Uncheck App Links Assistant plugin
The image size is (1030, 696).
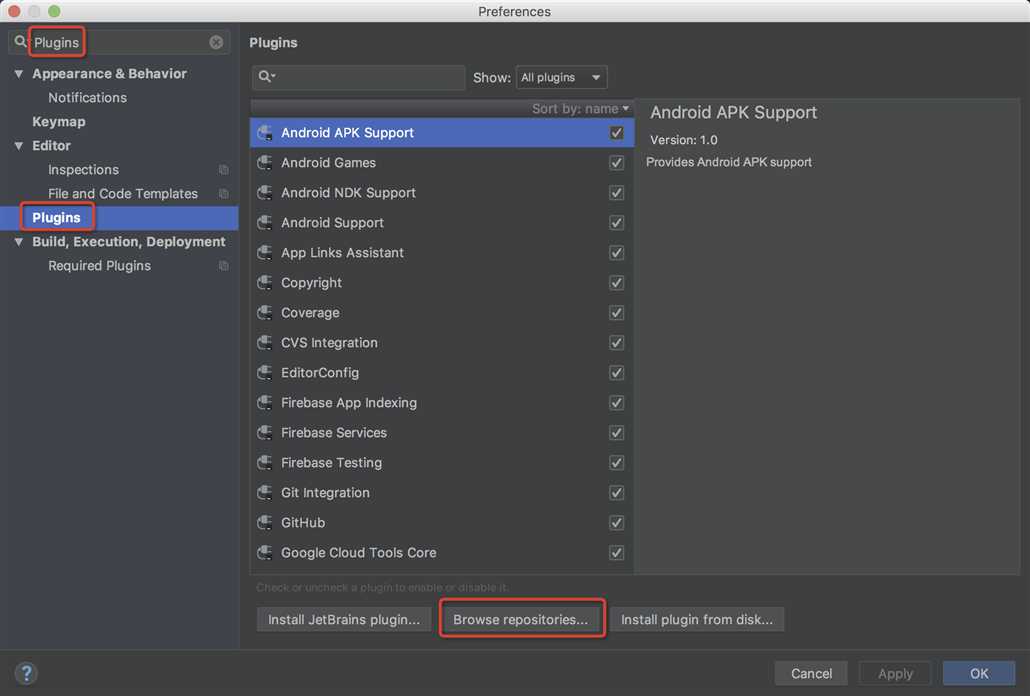click(616, 253)
